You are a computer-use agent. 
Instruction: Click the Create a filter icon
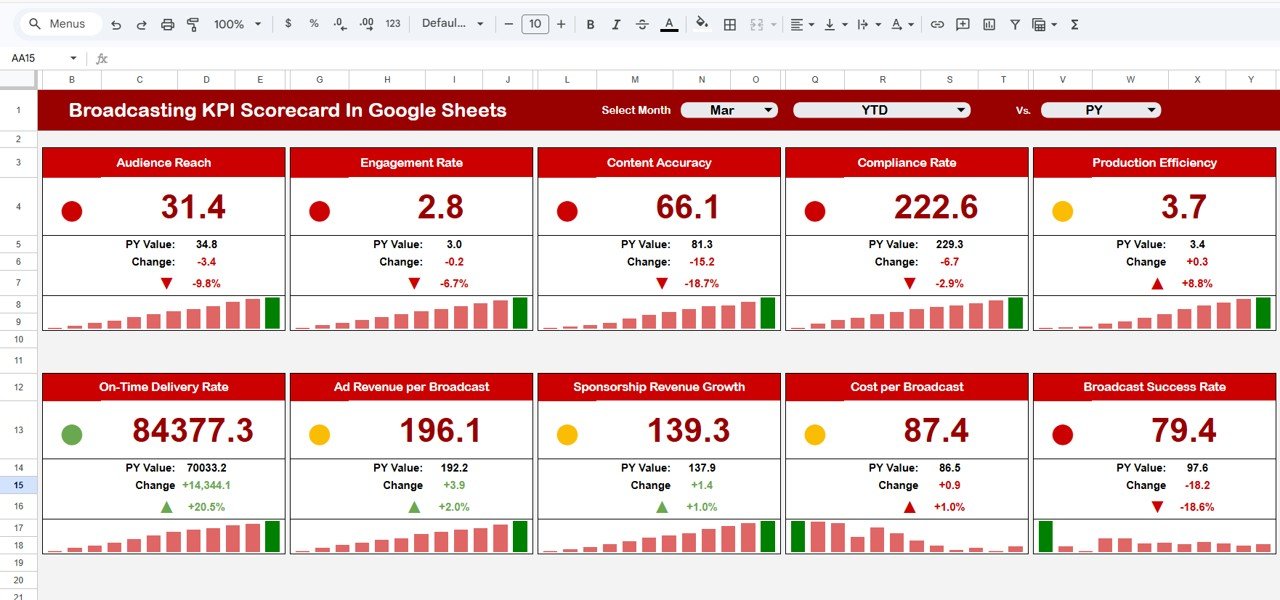click(1014, 23)
